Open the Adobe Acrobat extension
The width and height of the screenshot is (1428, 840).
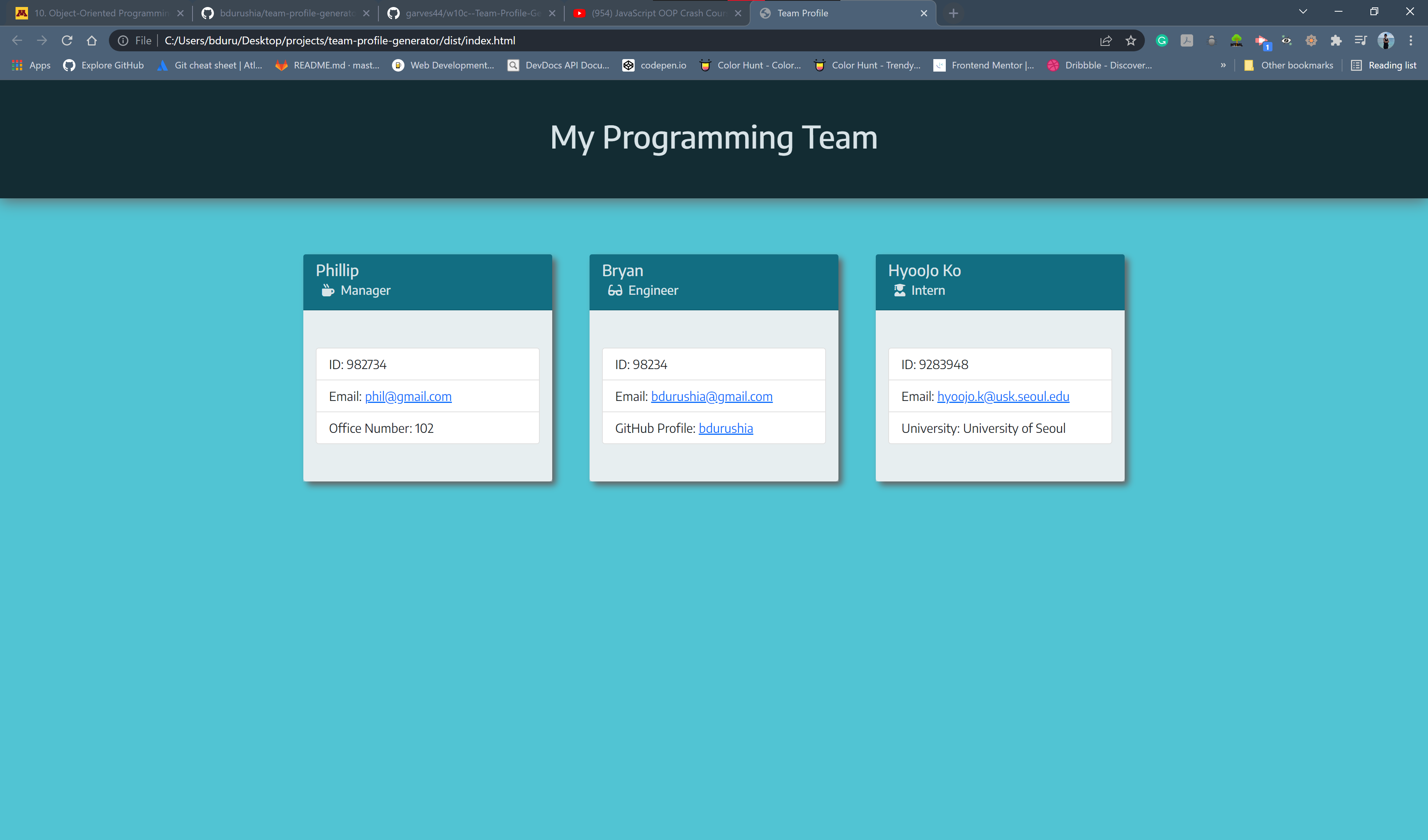(x=1187, y=40)
